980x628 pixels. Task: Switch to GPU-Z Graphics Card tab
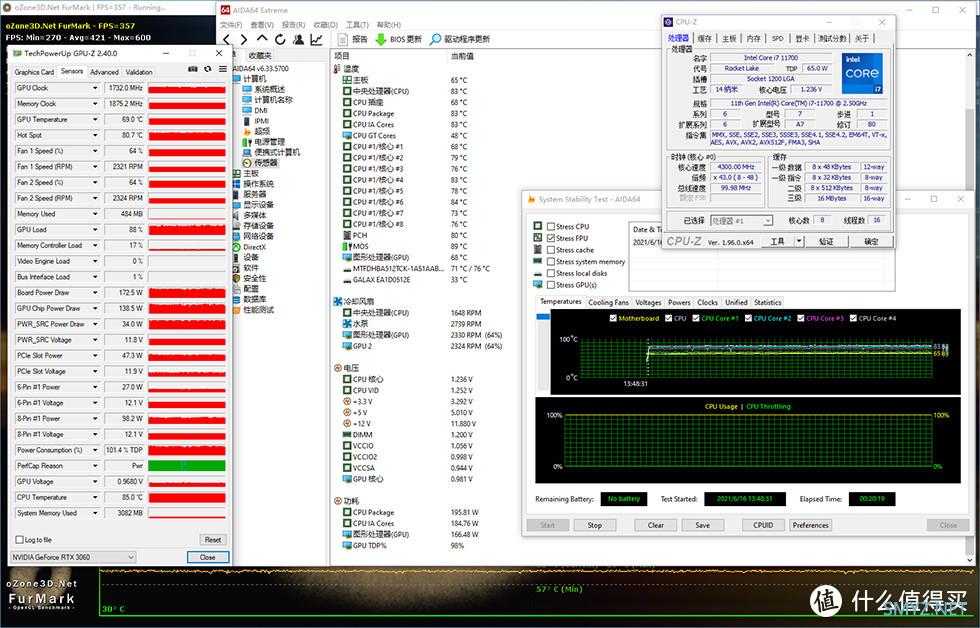point(34,72)
